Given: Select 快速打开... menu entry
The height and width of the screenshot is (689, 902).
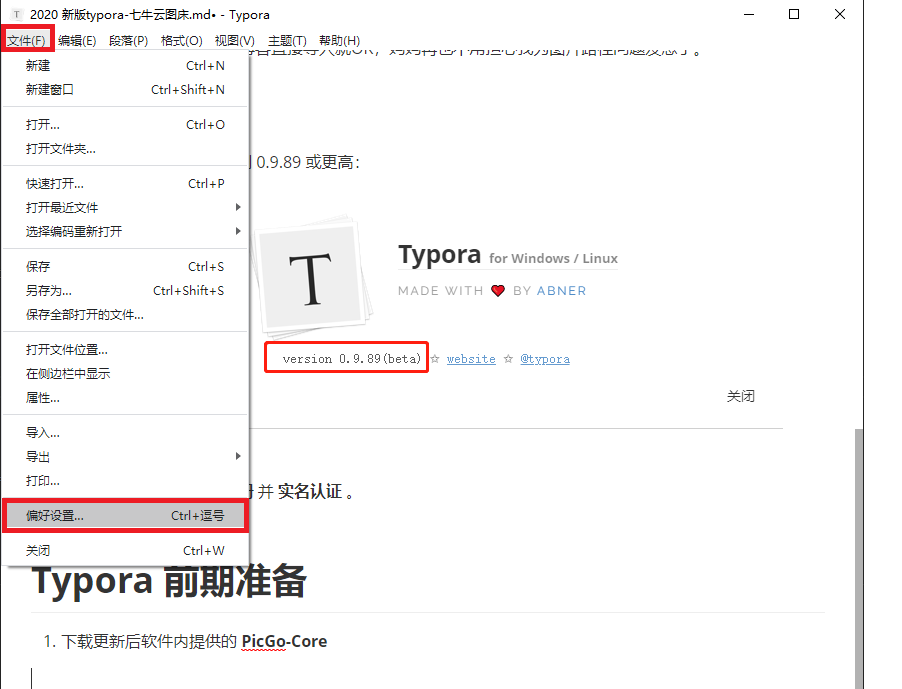Looking at the screenshot, I should (x=125, y=184).
